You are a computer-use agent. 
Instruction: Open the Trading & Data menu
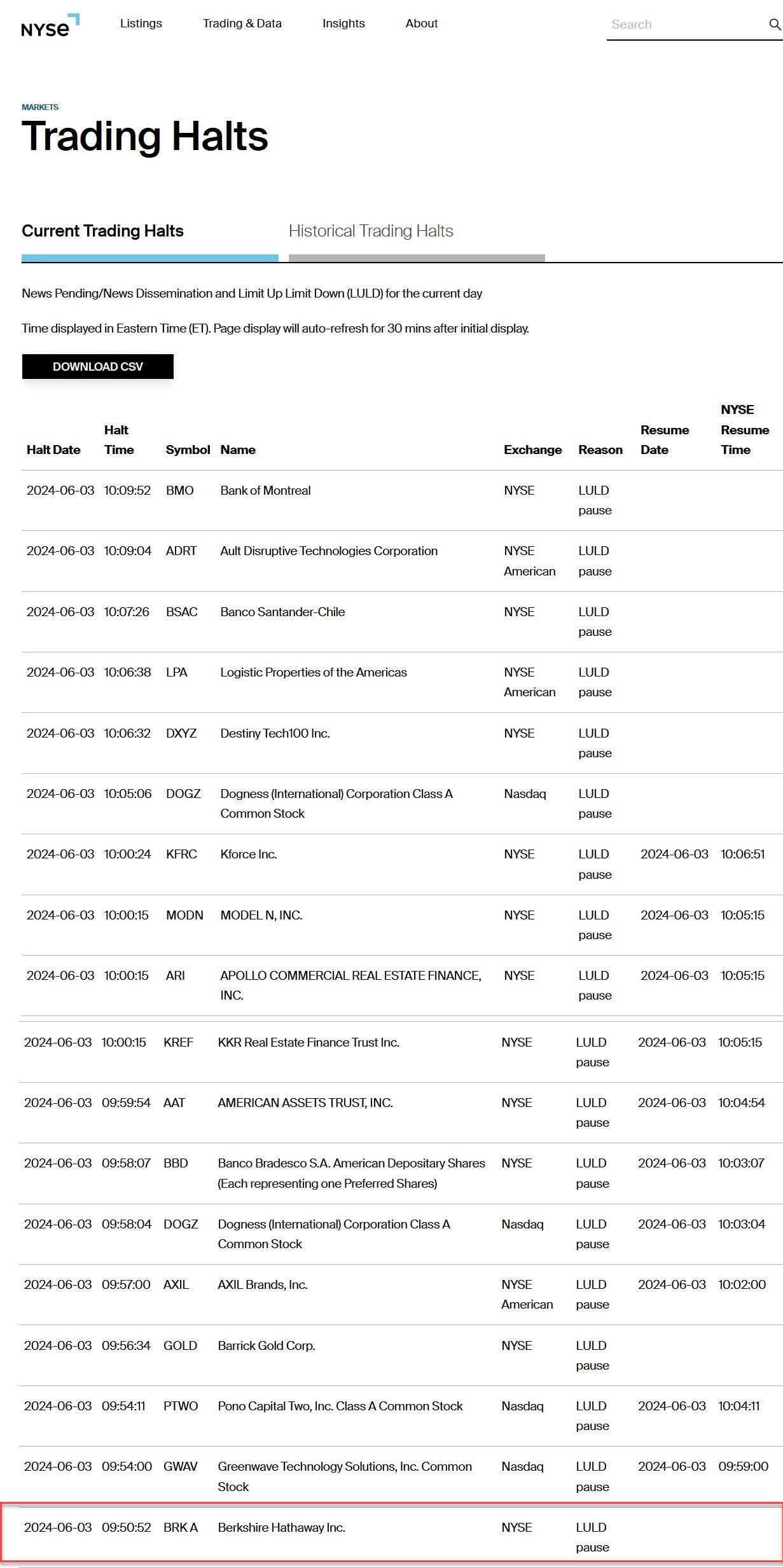(x=242, y=24)
